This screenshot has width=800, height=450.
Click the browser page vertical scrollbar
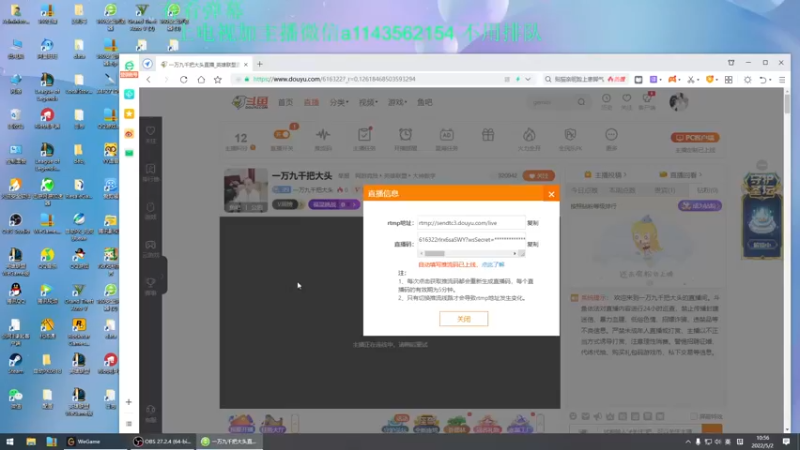point(787,105)
